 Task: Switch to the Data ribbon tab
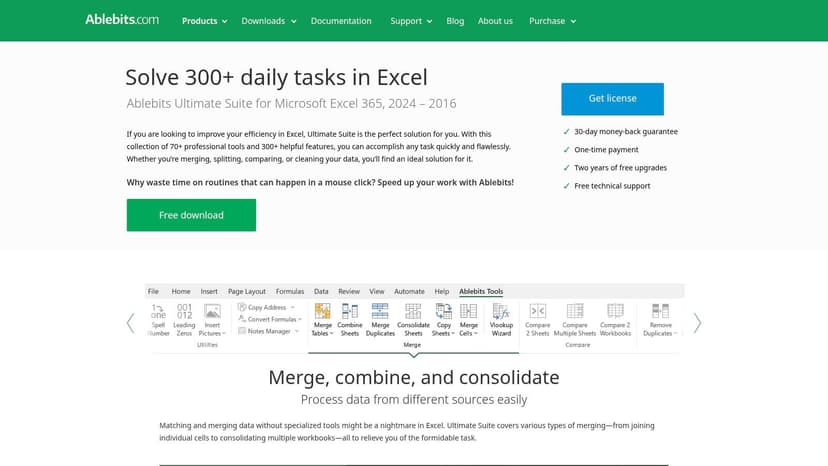tap(321, 291)
